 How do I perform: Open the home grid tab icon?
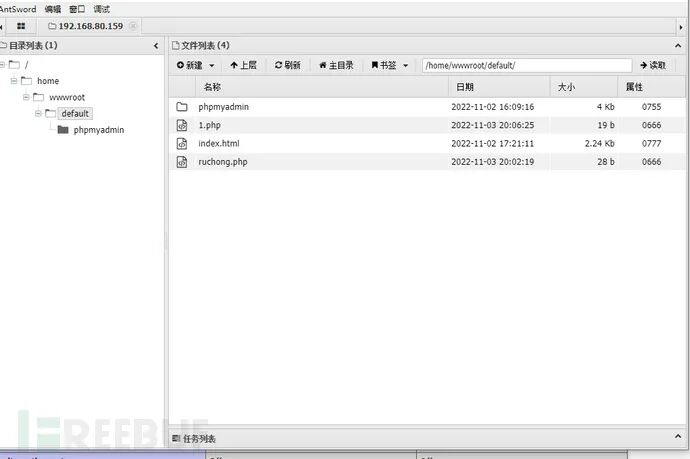coord(21,26)
